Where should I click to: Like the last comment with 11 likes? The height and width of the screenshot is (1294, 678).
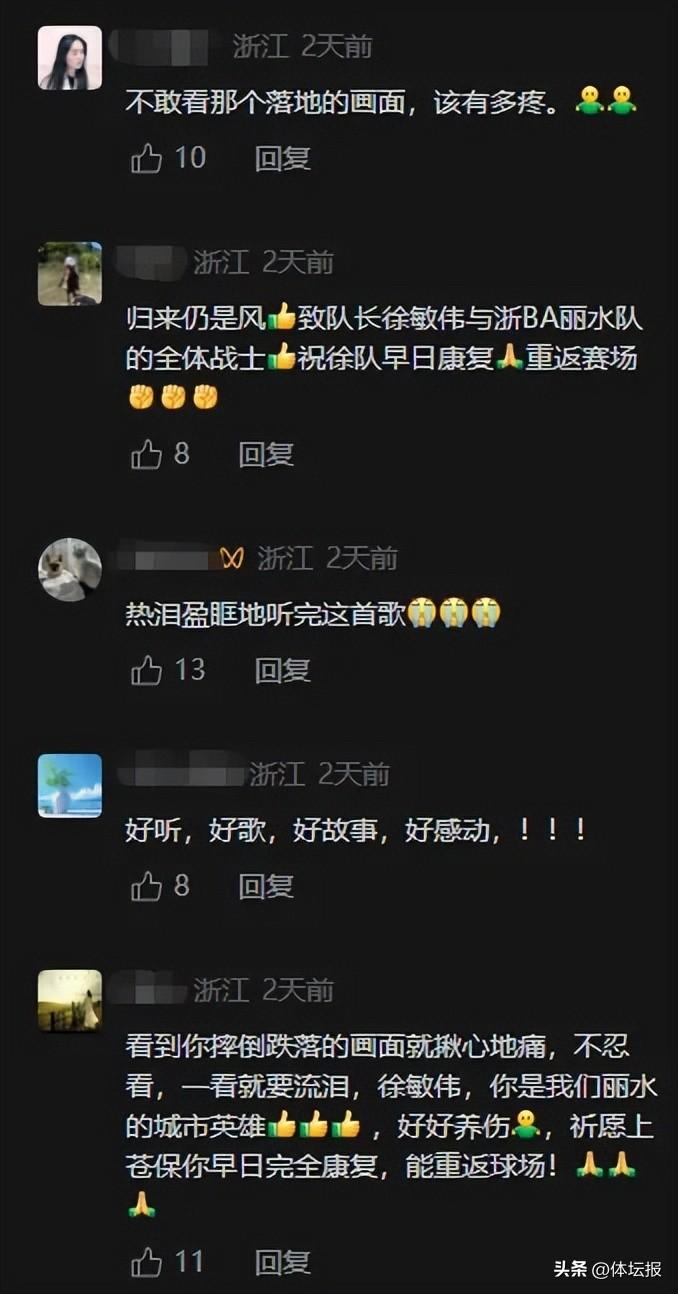146,1262
